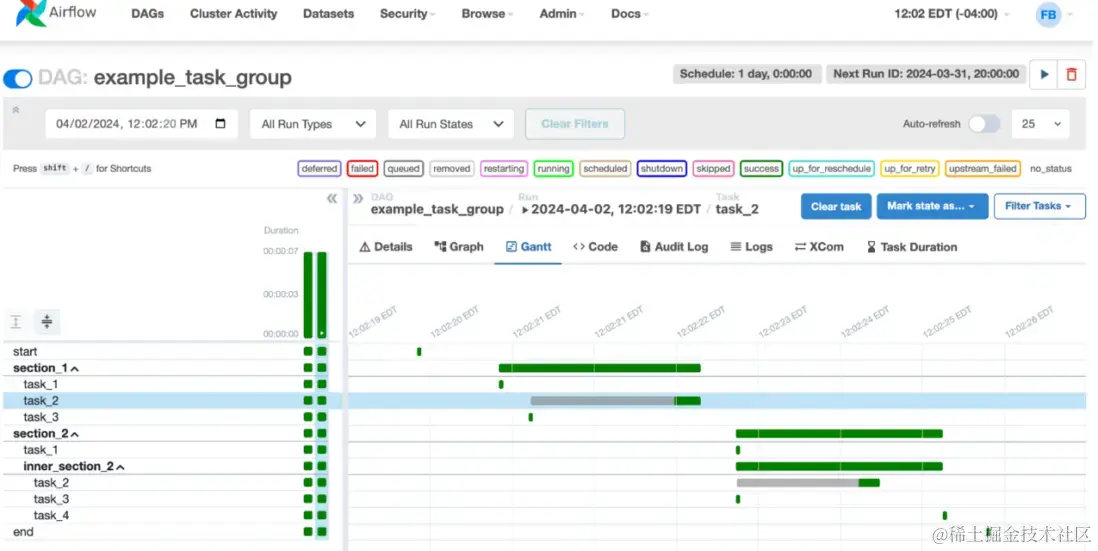The height and width of the screenshot is (551, 1098).
Task: Open the All Run Types dropdown
Action: pyautogui.click(x=313, y=124)
